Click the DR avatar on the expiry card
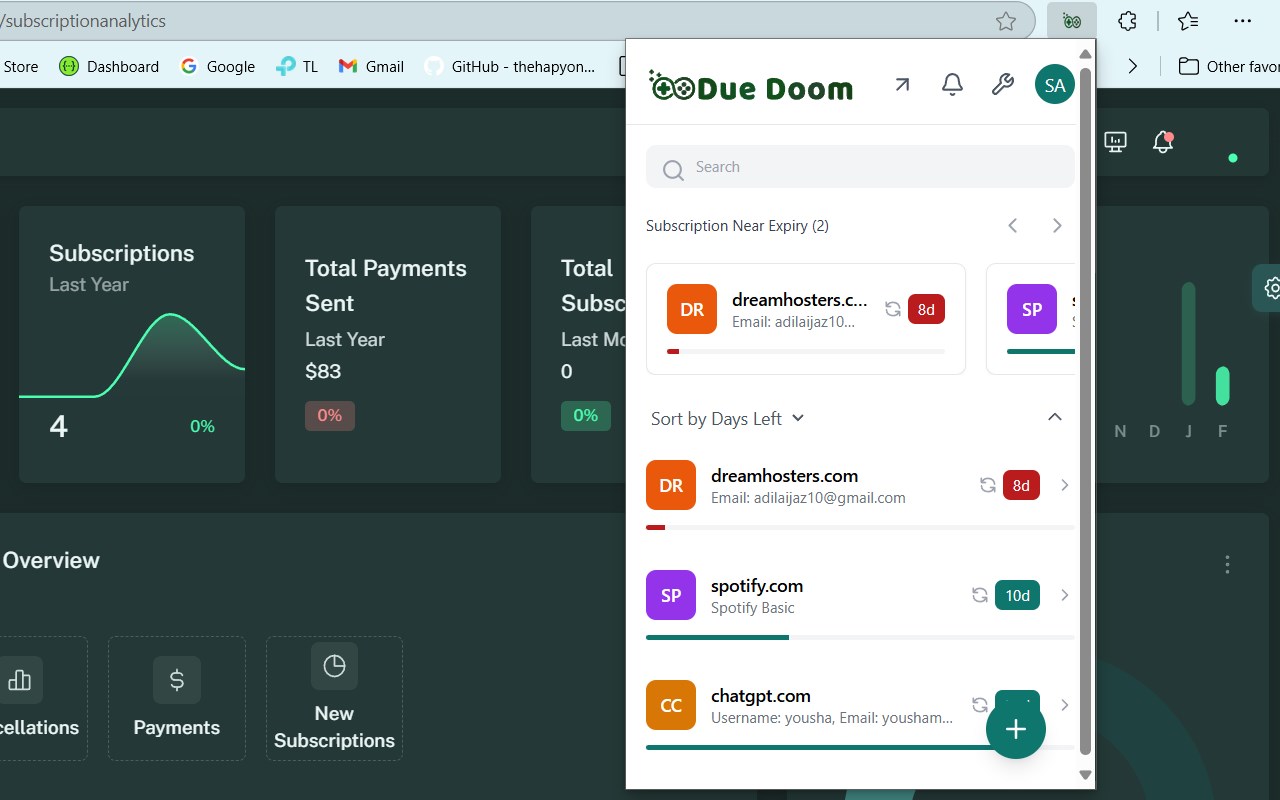Viewport: 1280px width, 800px height. tap(692, 309)
